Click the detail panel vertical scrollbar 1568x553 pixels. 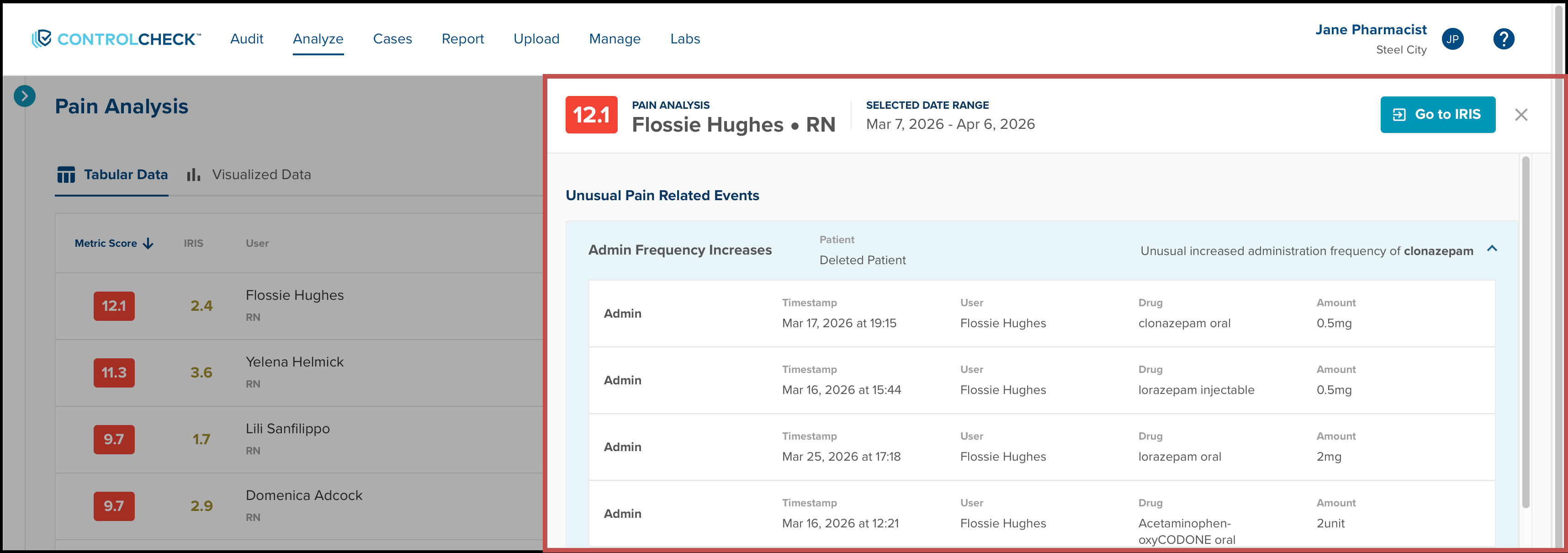(1526, 332)
